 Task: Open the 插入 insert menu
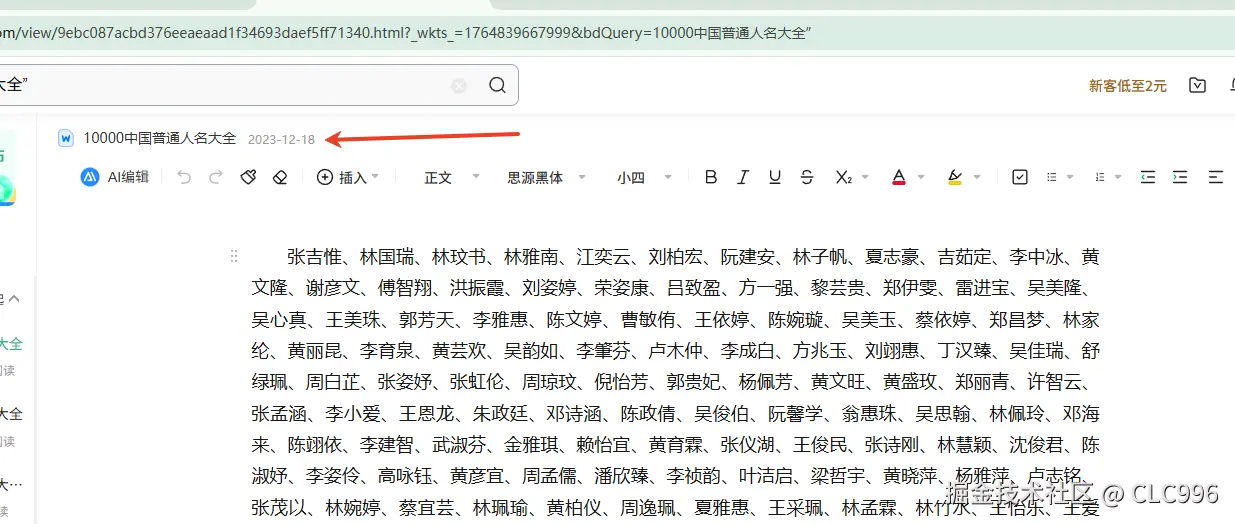(347, 177)
